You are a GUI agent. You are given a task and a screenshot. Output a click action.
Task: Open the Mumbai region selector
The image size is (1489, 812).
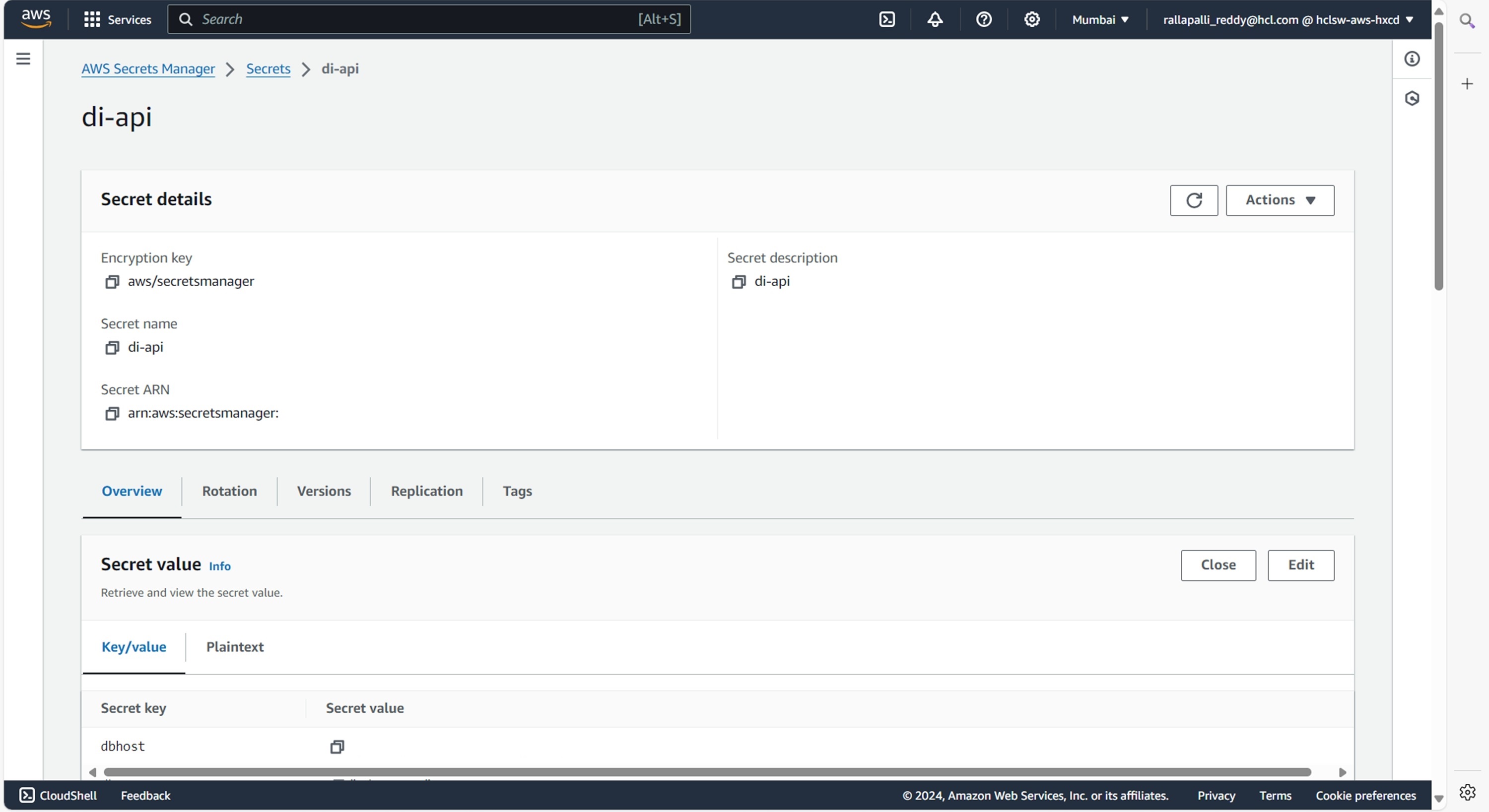tap(1100, 20)
